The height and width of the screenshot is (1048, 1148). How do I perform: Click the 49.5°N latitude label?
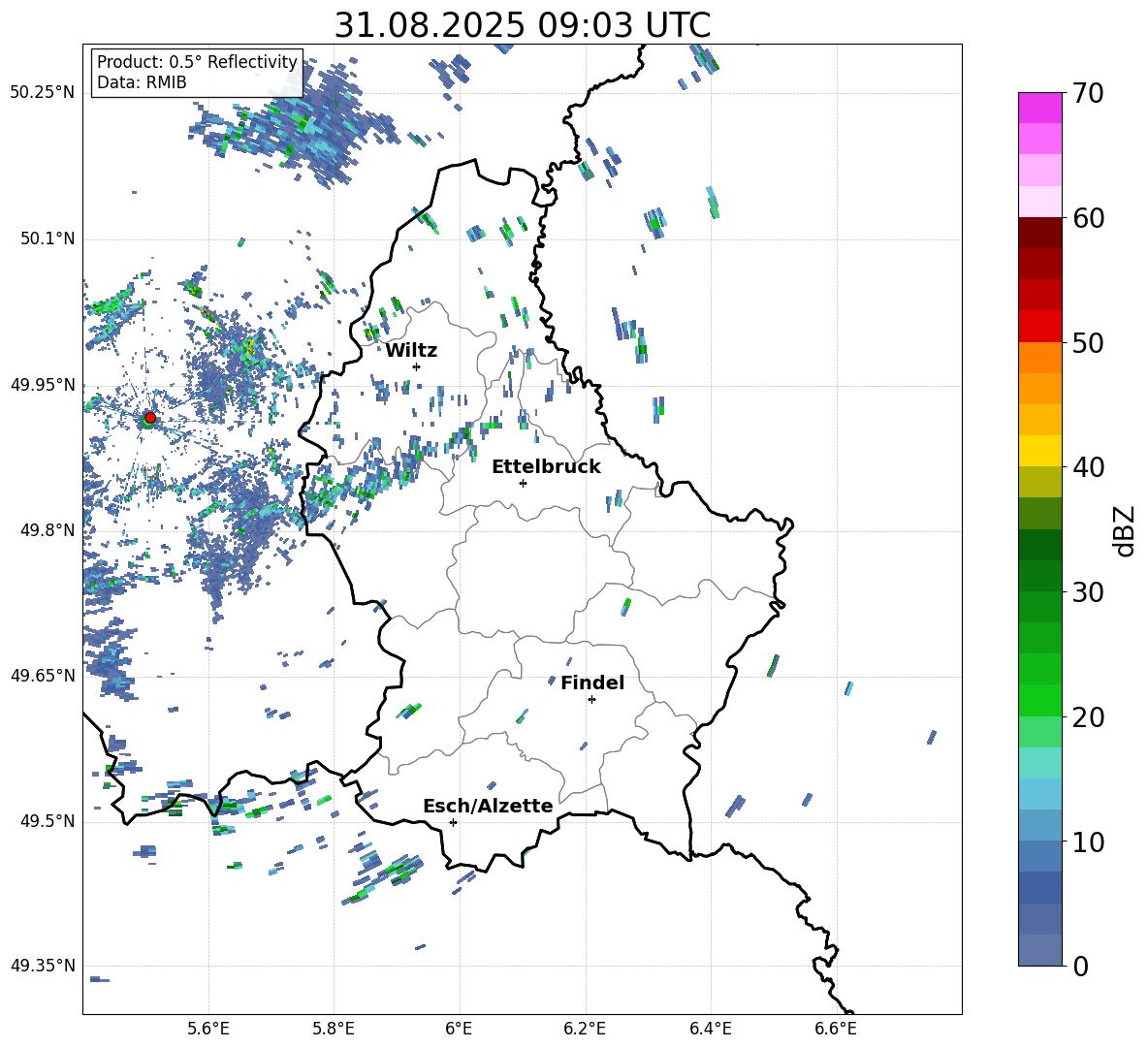(48, 821)
